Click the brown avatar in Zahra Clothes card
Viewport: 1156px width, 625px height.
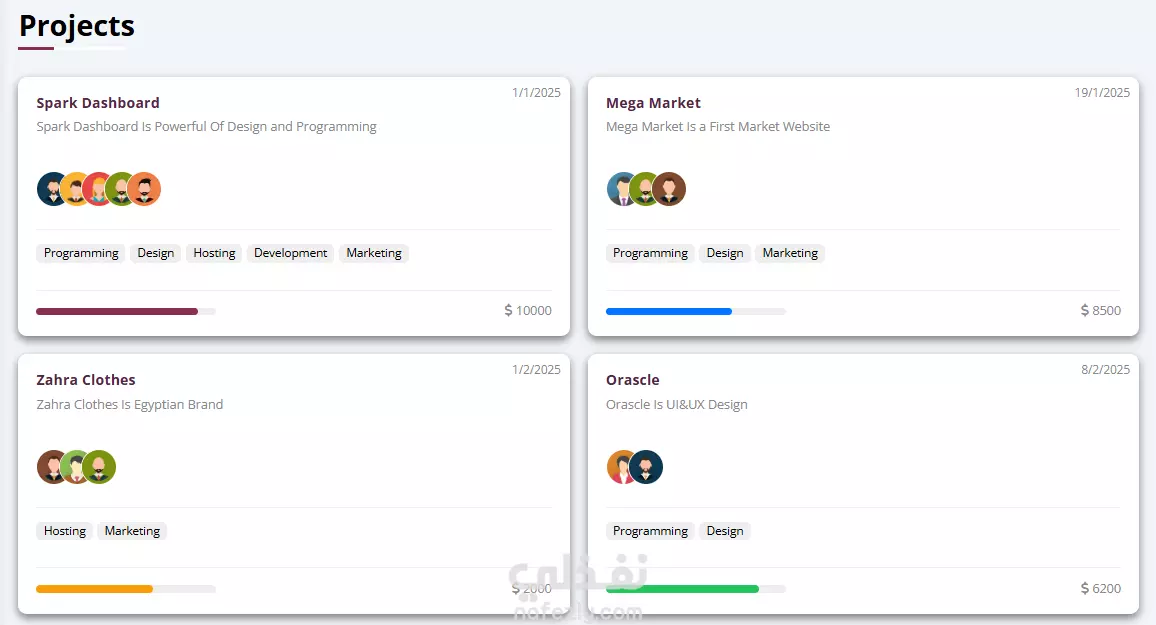(x=52, y=467)
